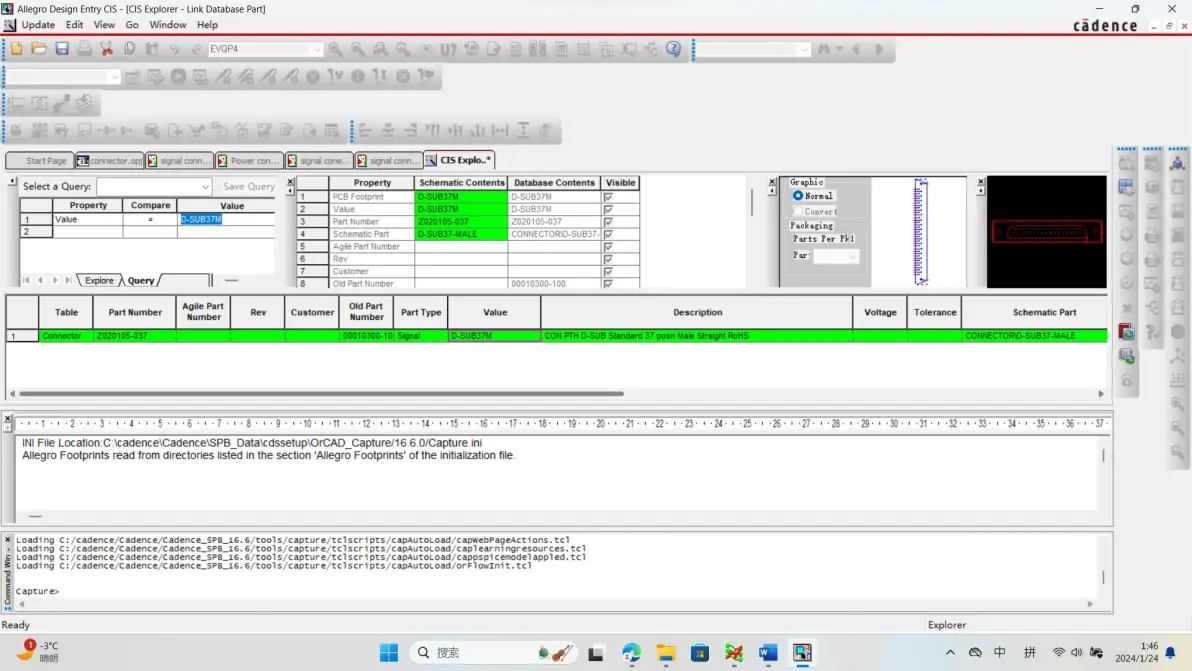The height and width of the screenshot is (671, 1192).
Task: Open the Window menu
Action: coord(167,25)
